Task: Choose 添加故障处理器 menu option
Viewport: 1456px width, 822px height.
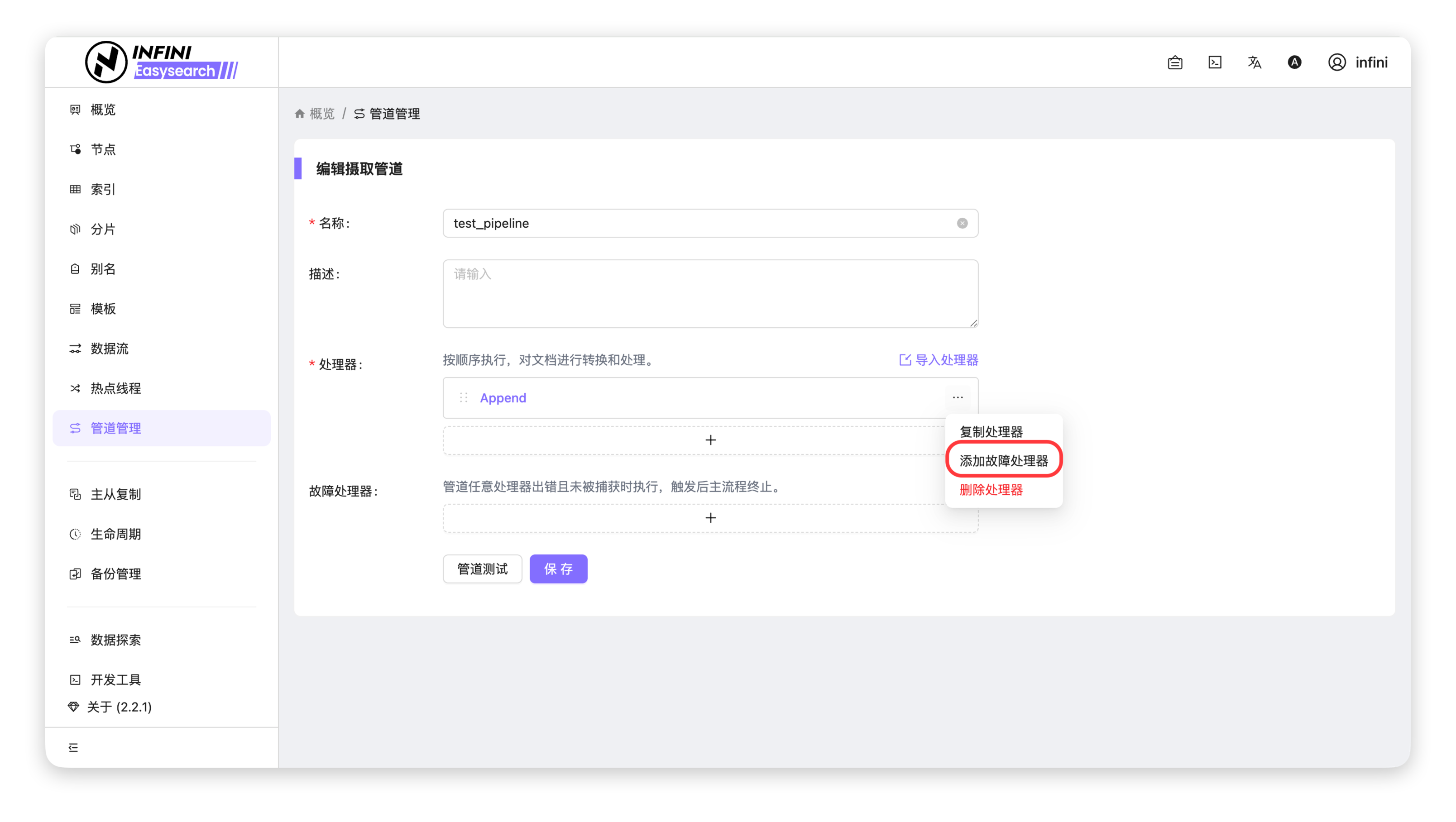Action: click(1003, 460)
